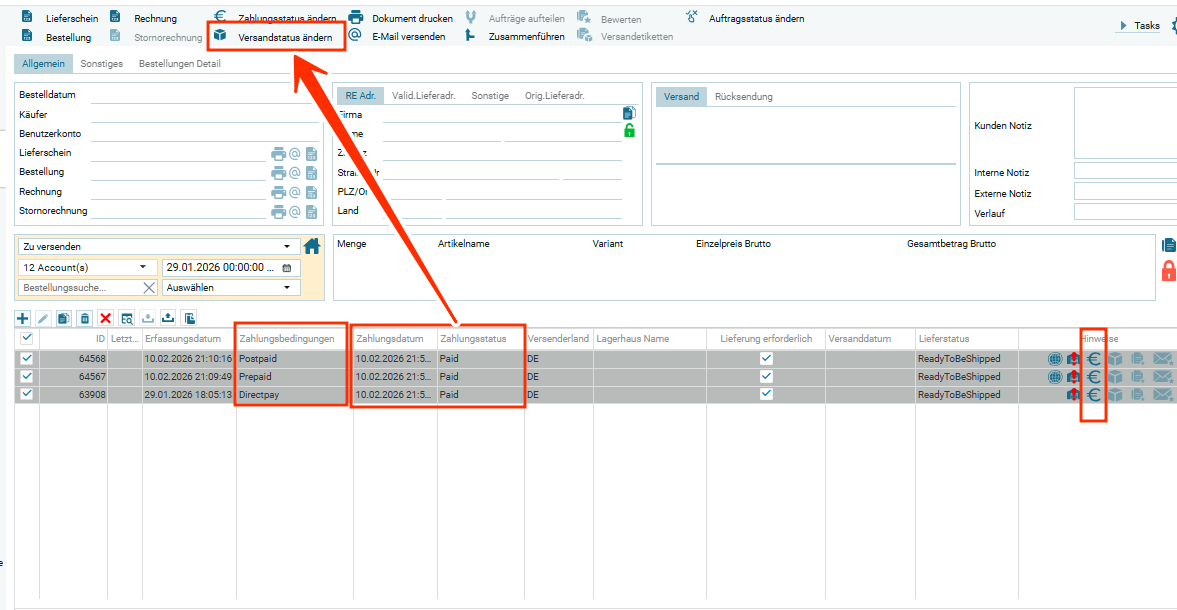Viewport: 1177px width, 610px height.
Task: Click the red padlock icon beside article list
Action: coord(1168,270)
